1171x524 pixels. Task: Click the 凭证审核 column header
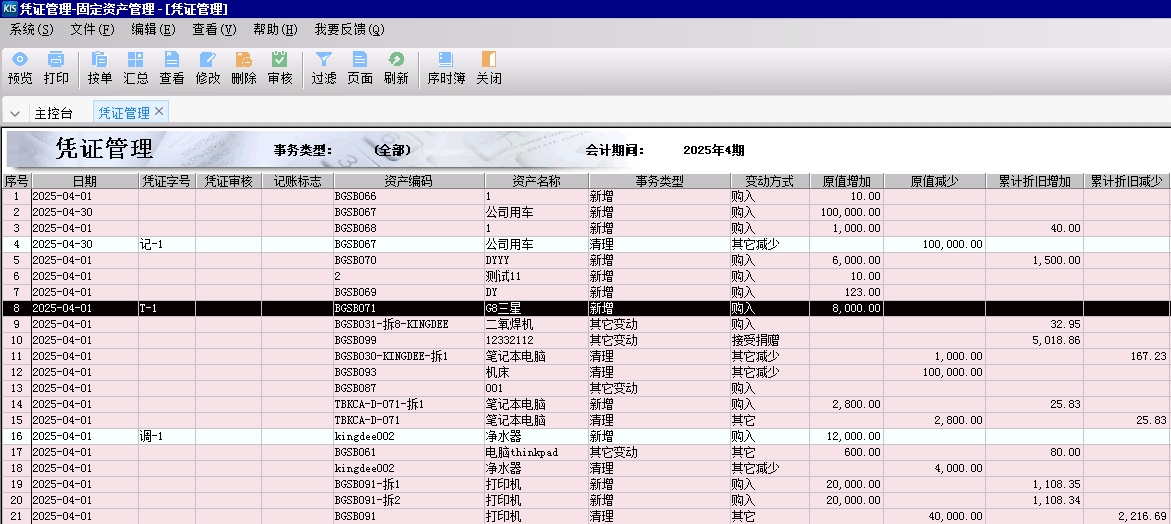[x=229, y=181]
